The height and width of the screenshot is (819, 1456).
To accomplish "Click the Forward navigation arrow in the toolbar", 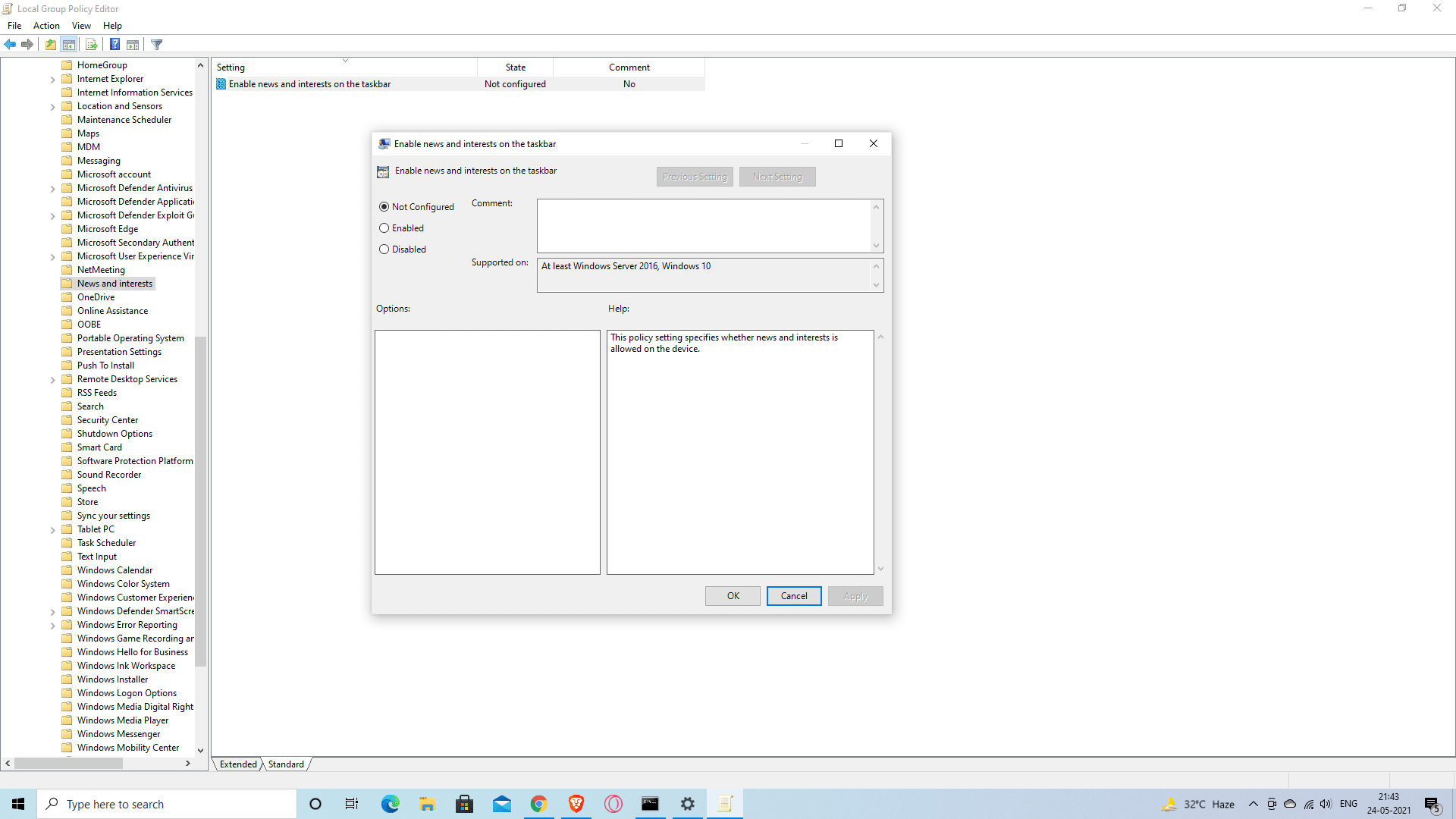I will (x=27, y=44).
